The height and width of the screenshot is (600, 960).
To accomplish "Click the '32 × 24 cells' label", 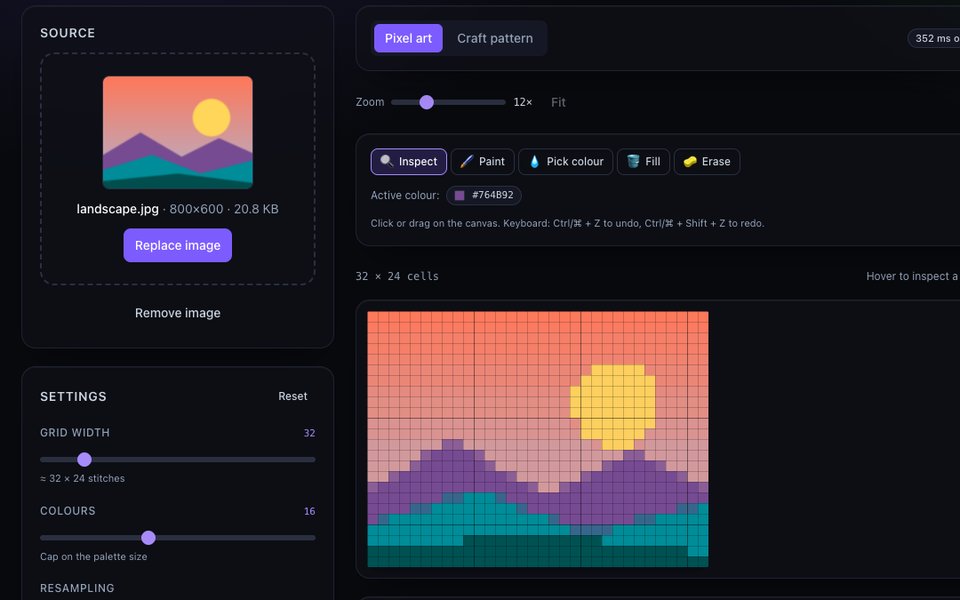I will coord(397,276).
